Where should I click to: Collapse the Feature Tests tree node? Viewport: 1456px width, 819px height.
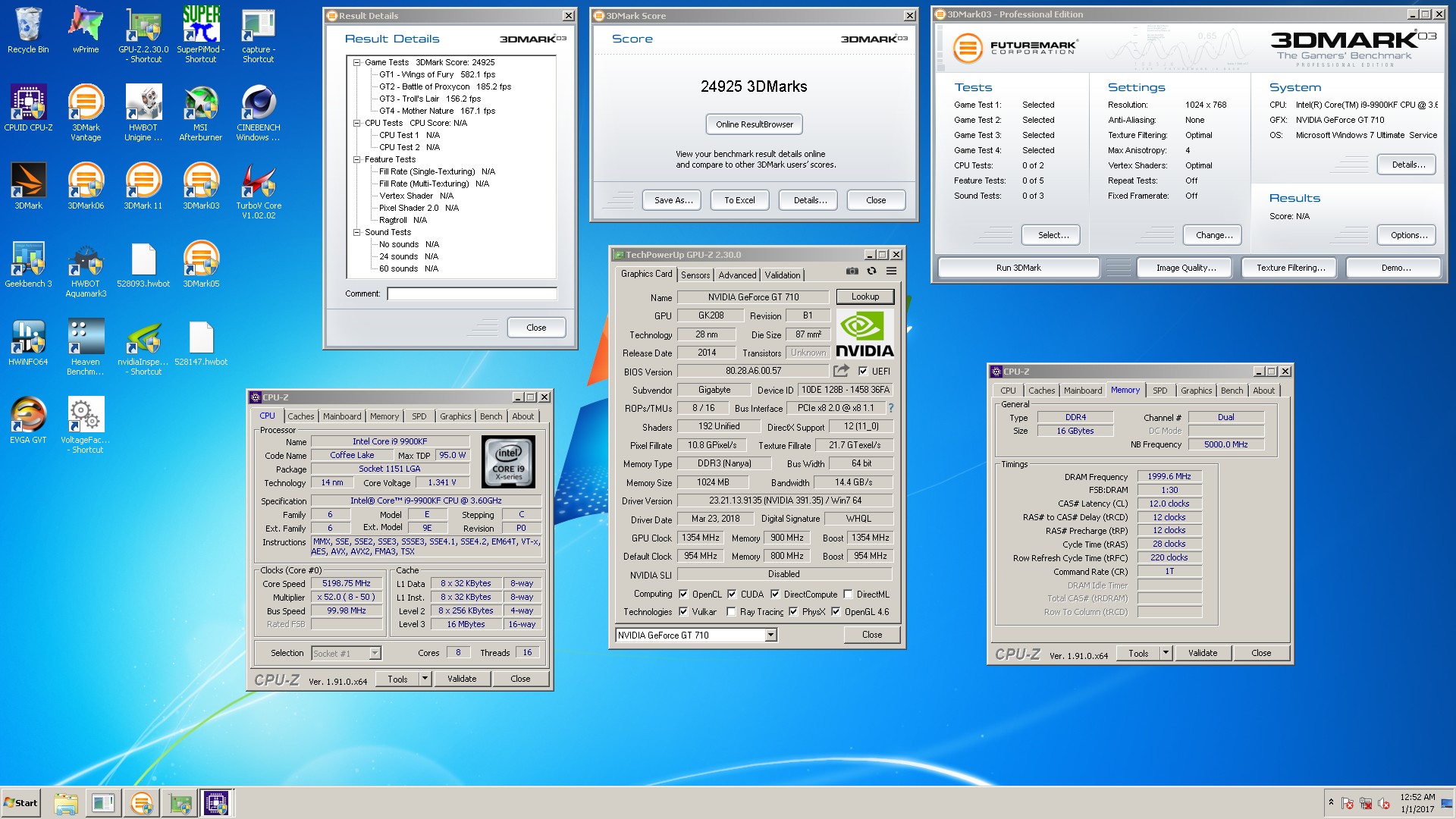356,159
